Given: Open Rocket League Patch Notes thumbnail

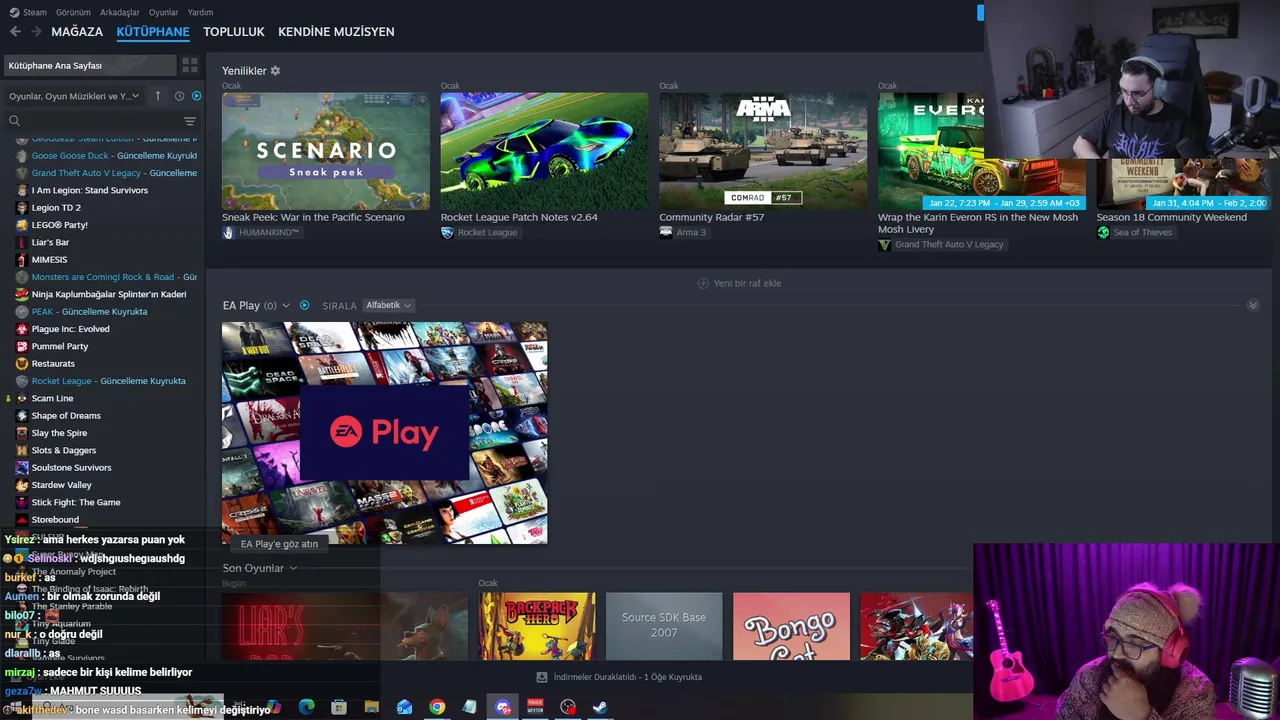Looking at the screenshot, I should [544, 151].
